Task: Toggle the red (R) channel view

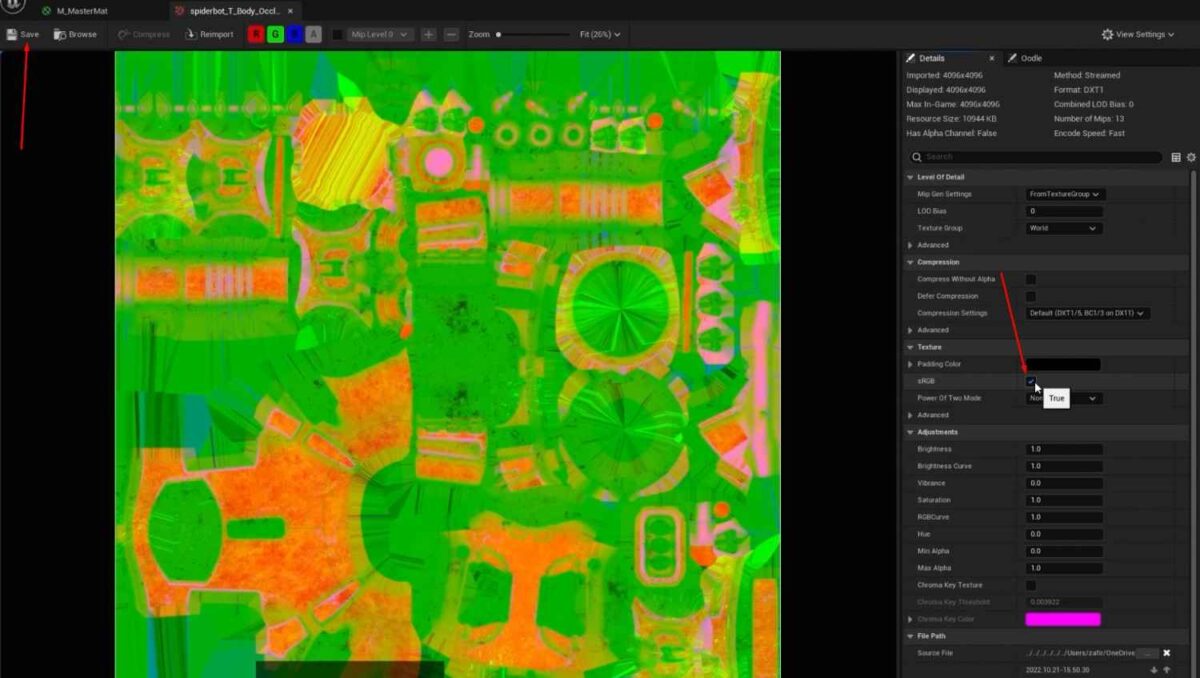Action: pos(254,33)
